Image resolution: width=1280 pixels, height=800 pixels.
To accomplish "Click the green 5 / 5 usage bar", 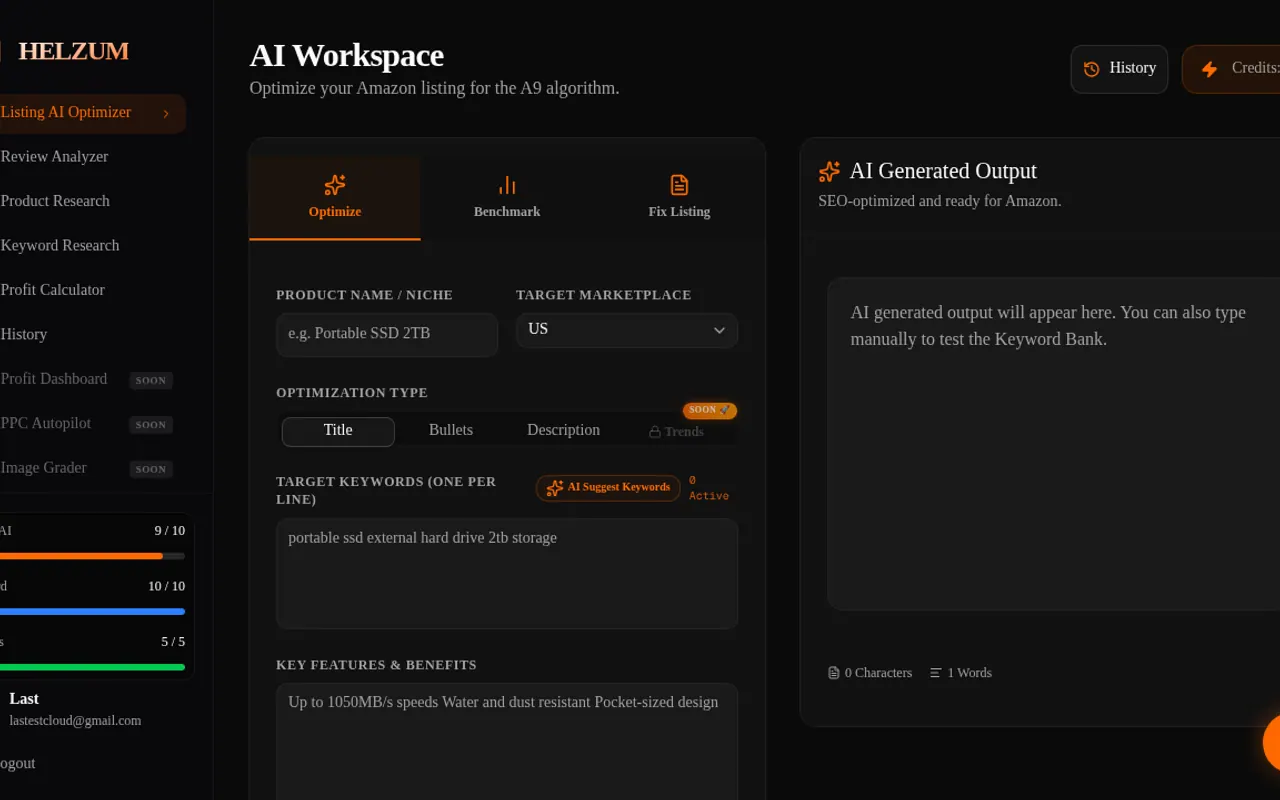I will click(x=92, y=667).
